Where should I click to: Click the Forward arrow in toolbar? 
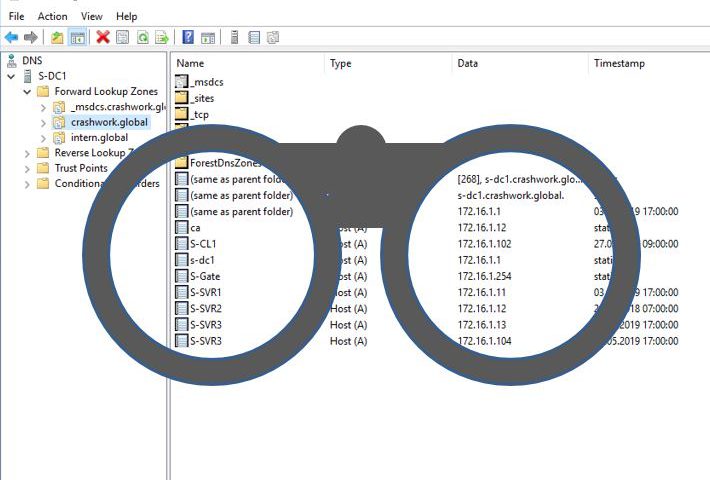(x=30, y=37)
